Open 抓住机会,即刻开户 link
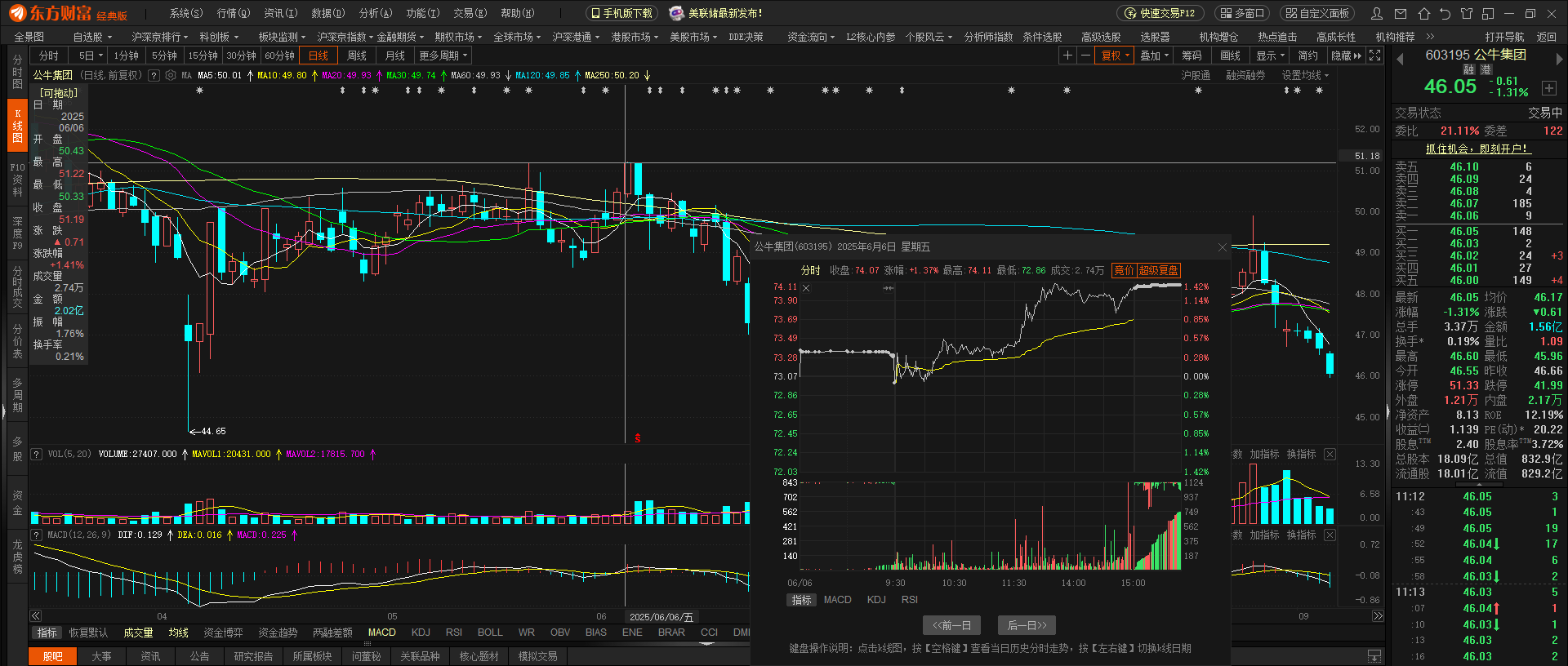1568x666 pixels. pos(1478,149)
